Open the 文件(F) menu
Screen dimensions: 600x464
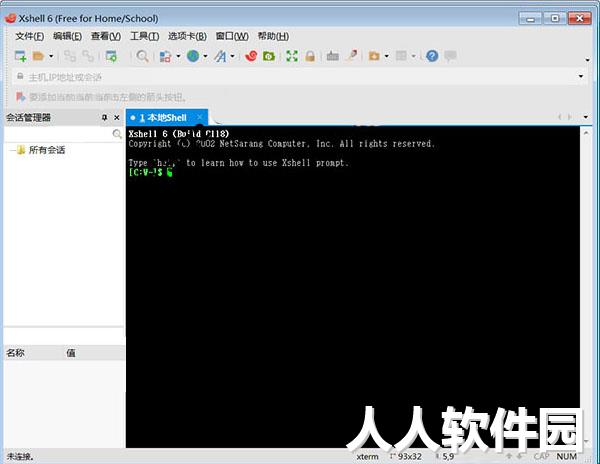coord(29,36)
